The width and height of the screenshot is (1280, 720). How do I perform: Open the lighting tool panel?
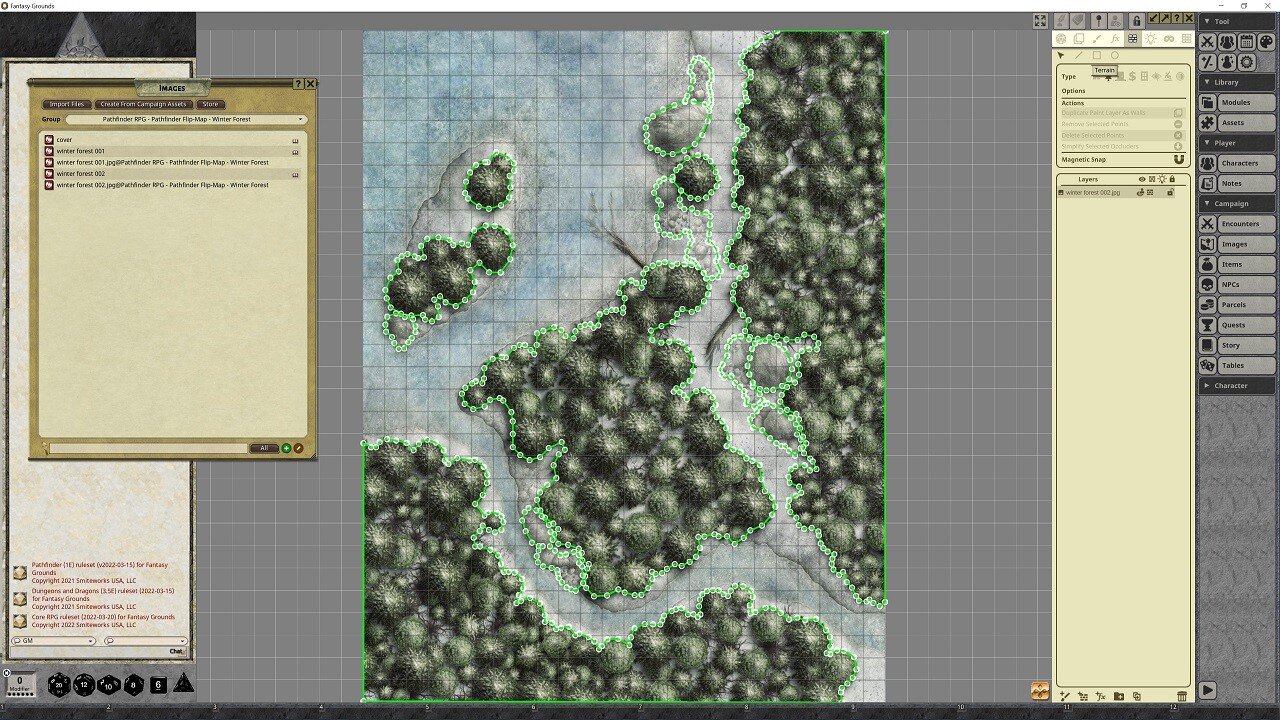click(x=1151, y=38)
